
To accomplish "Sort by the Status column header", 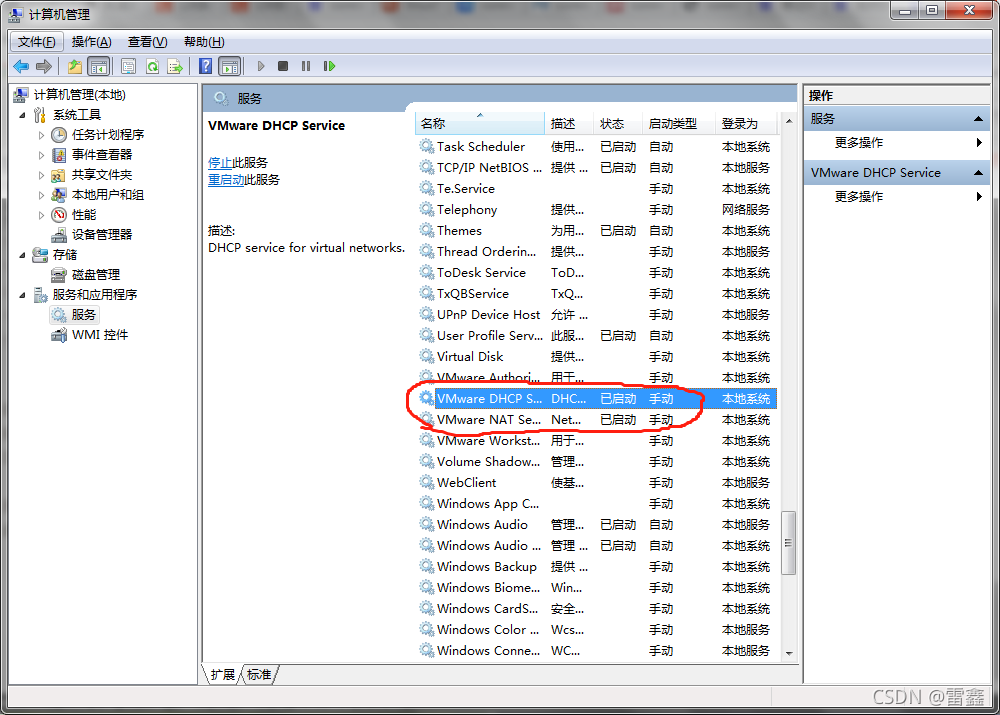I will [619, 124].
